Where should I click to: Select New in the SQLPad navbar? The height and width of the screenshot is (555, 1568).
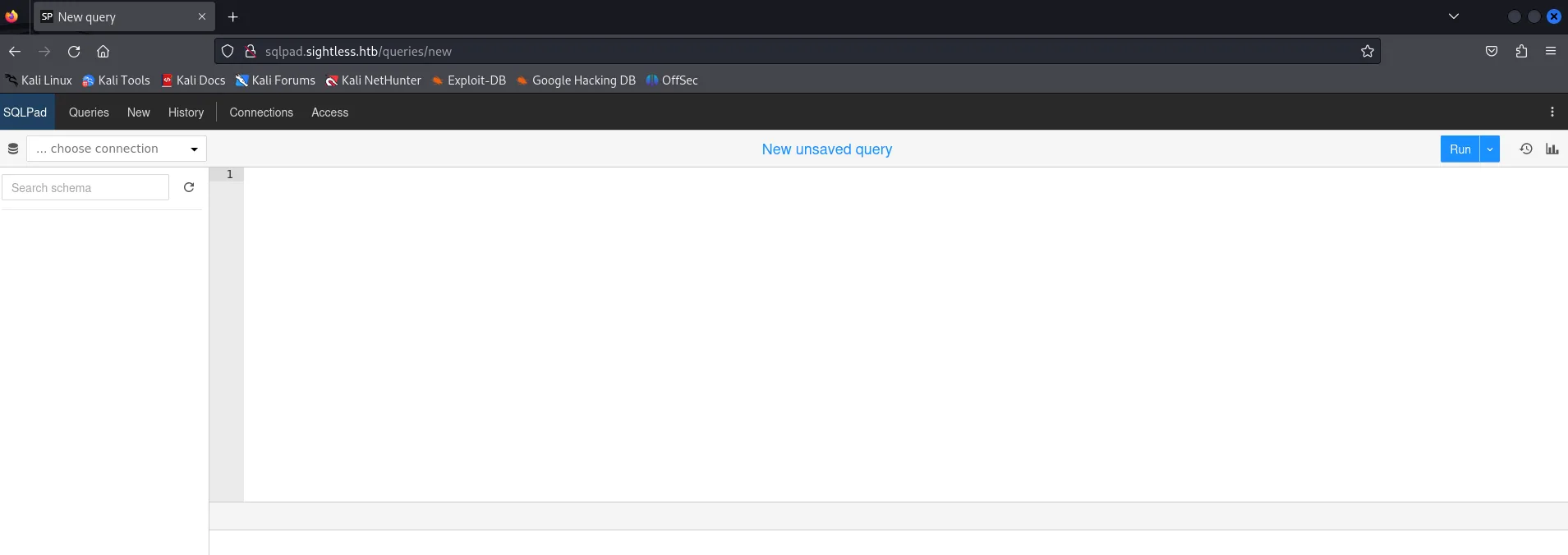click(139, 112)
